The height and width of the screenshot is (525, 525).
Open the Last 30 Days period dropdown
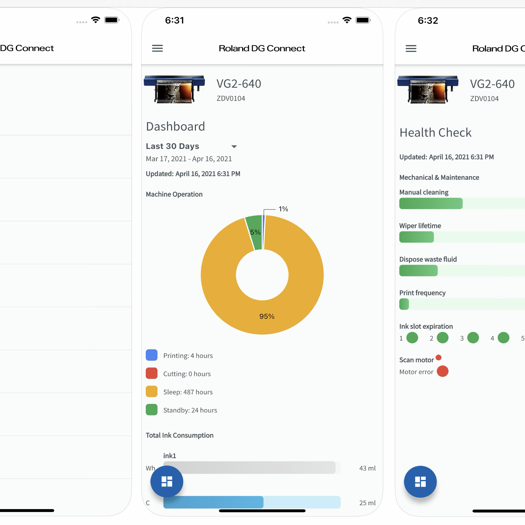point(192,146)
